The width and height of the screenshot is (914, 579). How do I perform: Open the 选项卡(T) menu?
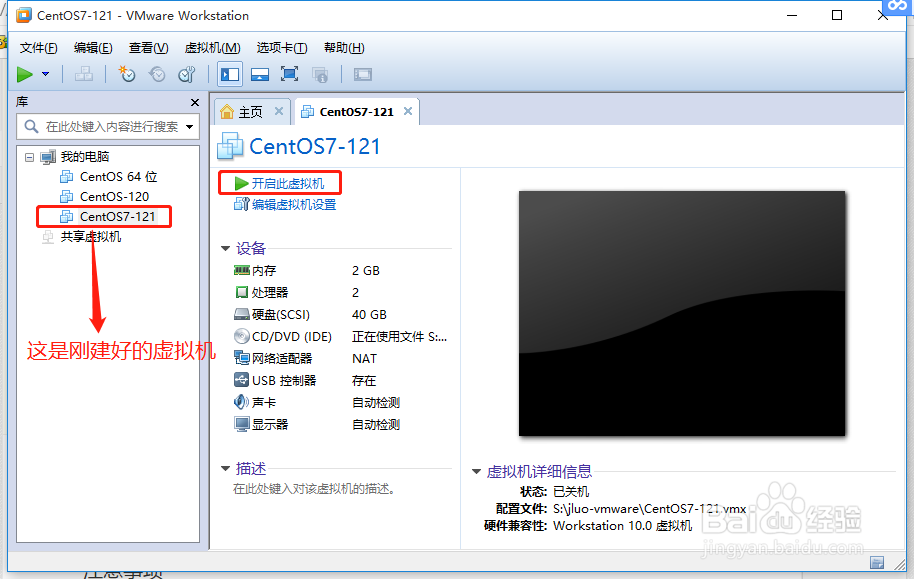click(x=282, y=48)
